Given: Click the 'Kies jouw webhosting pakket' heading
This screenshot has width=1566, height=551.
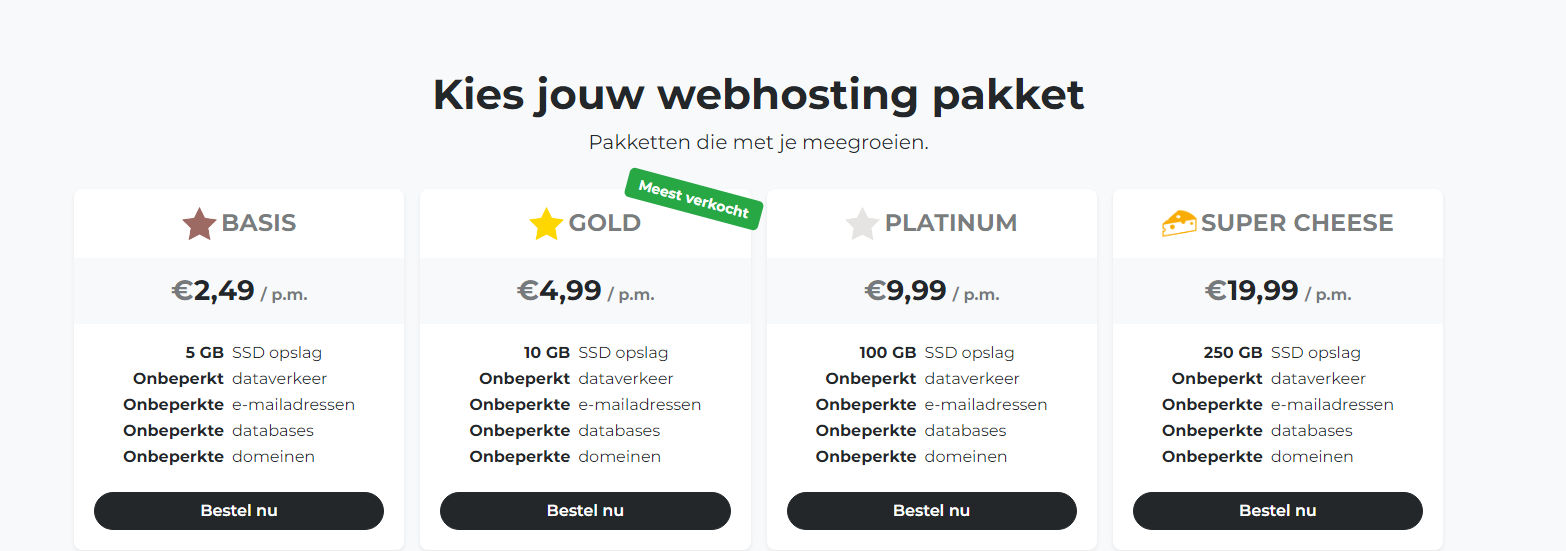Looking at the screenshot, I should [758, 95].
